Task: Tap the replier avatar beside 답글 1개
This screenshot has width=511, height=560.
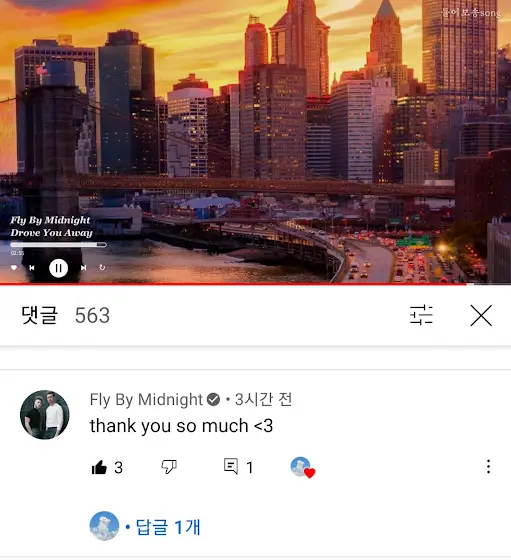Action: click(x=104, y=526)
